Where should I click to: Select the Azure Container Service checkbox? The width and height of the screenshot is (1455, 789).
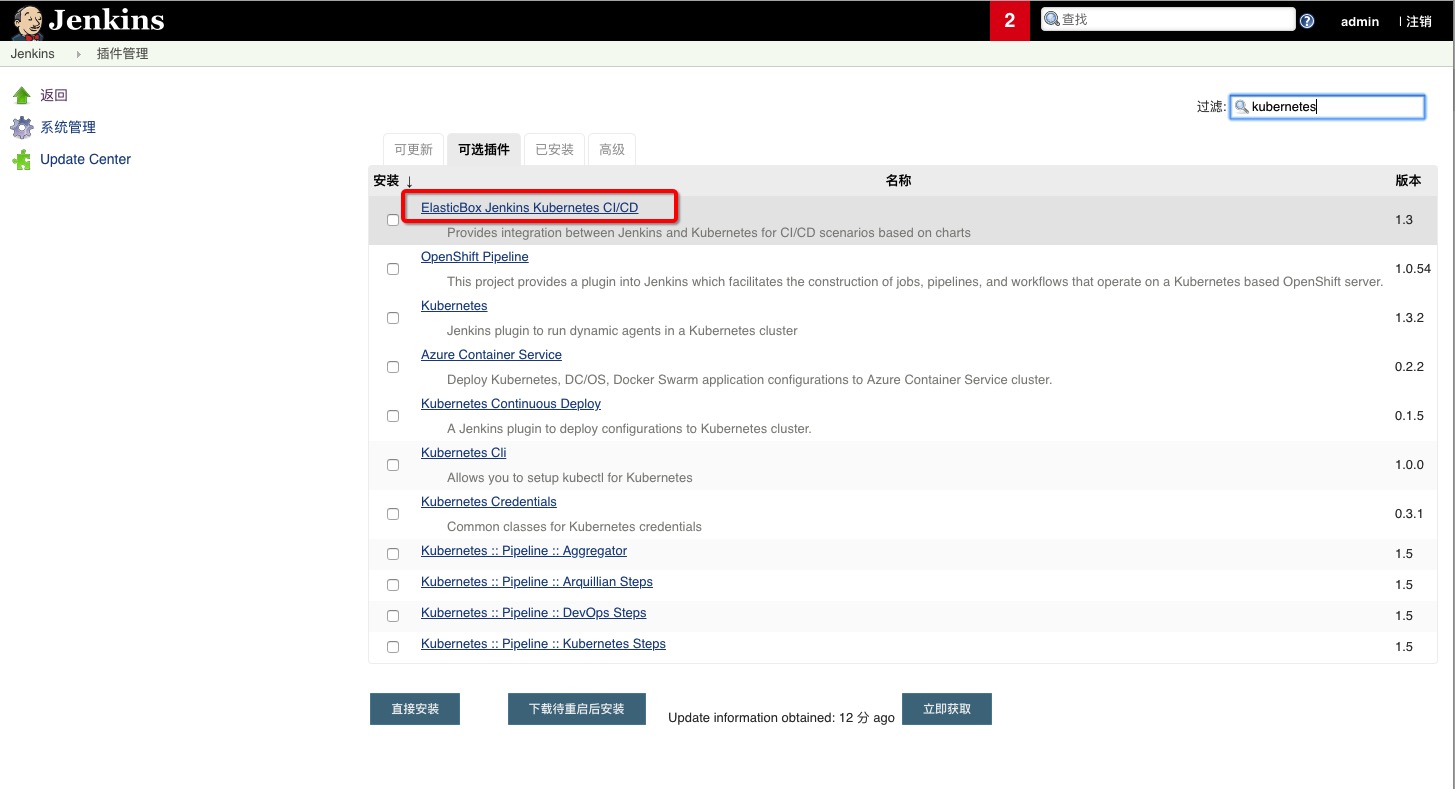tap(393, 367)
